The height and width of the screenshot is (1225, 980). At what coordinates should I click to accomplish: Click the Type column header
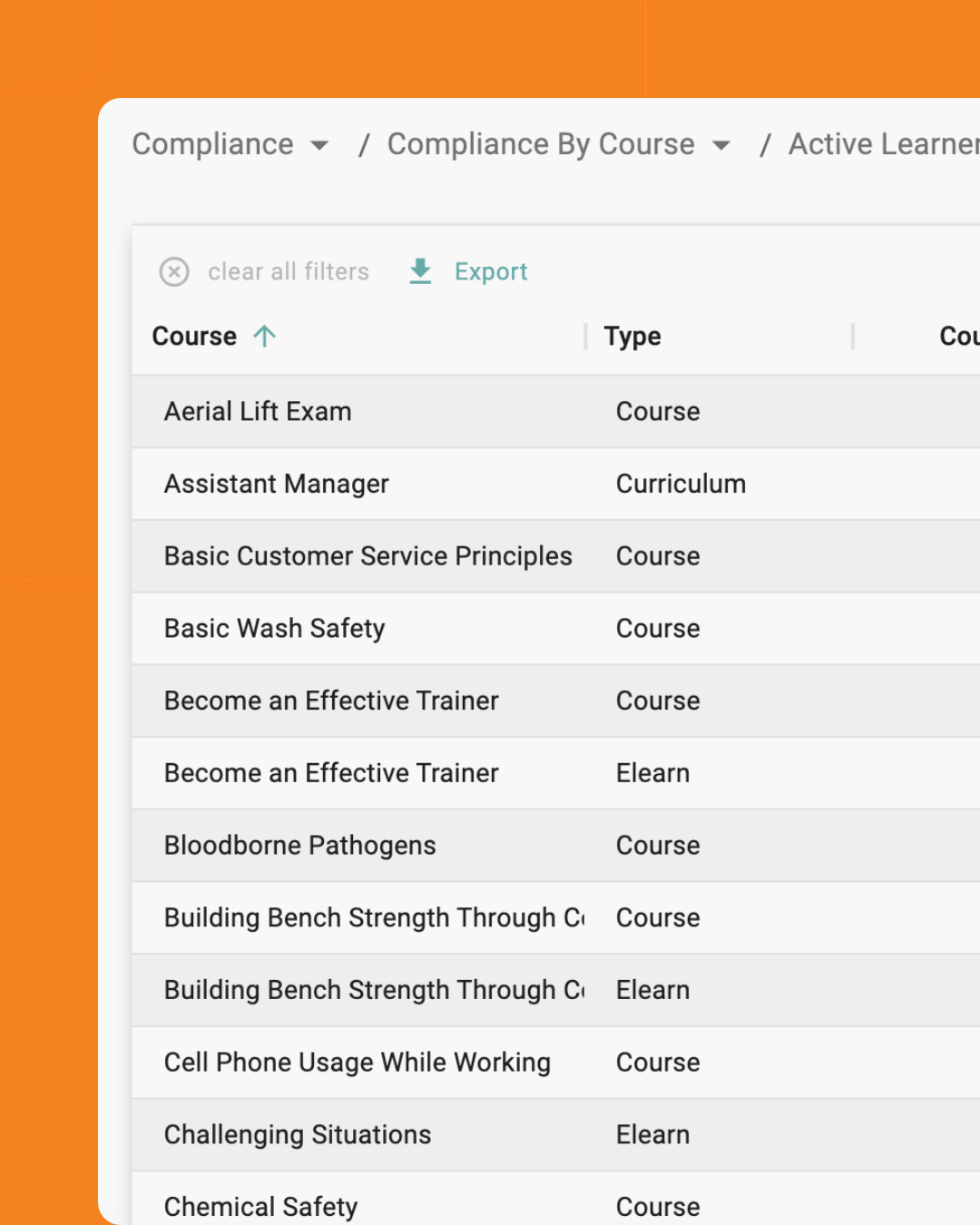(632, 337)
